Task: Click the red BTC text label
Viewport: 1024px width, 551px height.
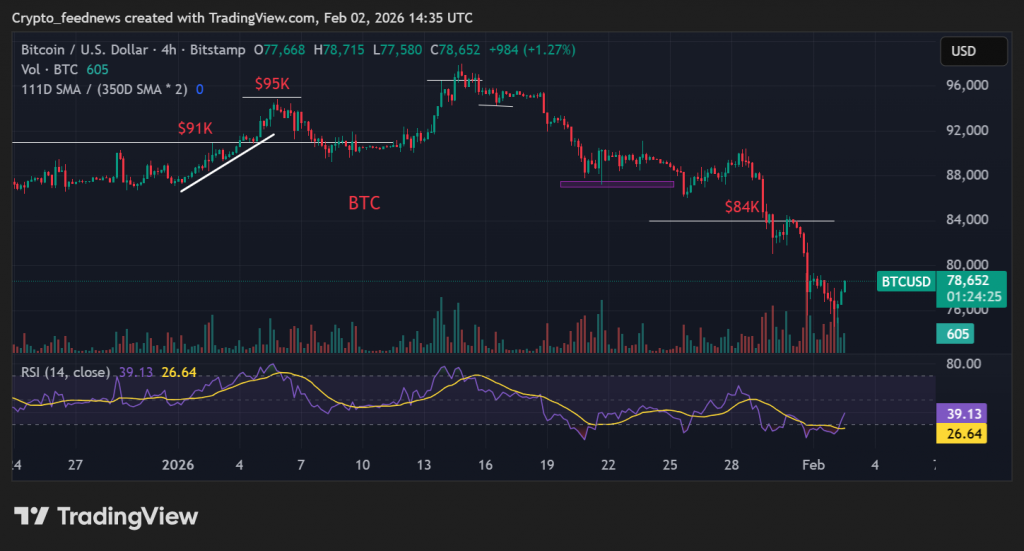Action: click(x=364, y=203)
